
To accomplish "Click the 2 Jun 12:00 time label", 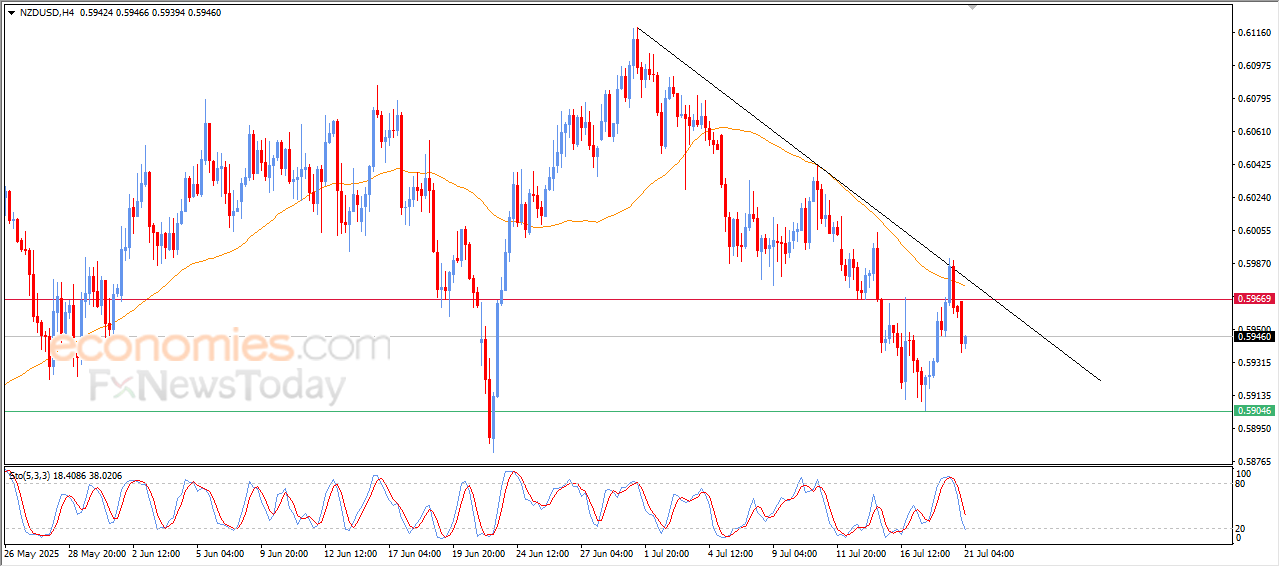I will [158, 553].
